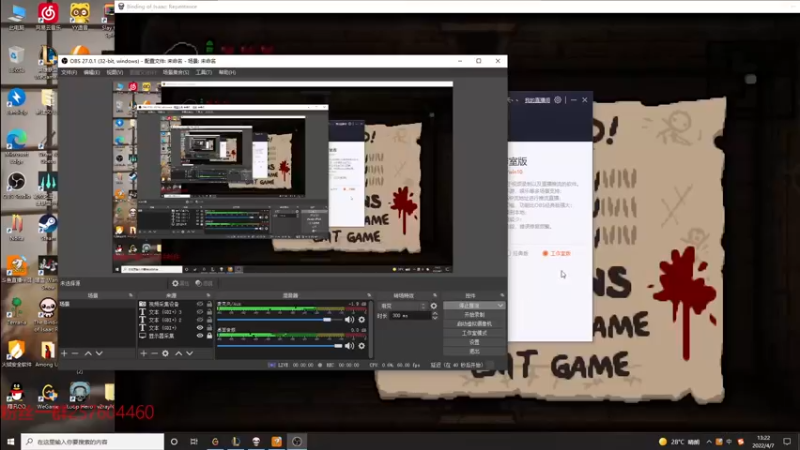
Task: Toggle visibility of 文本 (GDI+) 2 source
Action: point(200,320)
